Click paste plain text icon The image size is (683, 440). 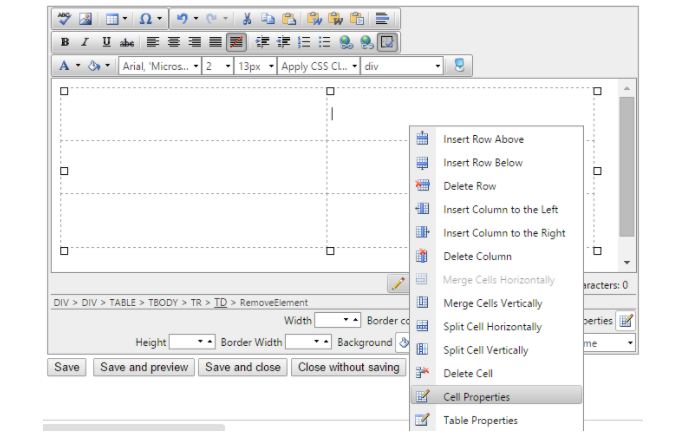point(357,19)
